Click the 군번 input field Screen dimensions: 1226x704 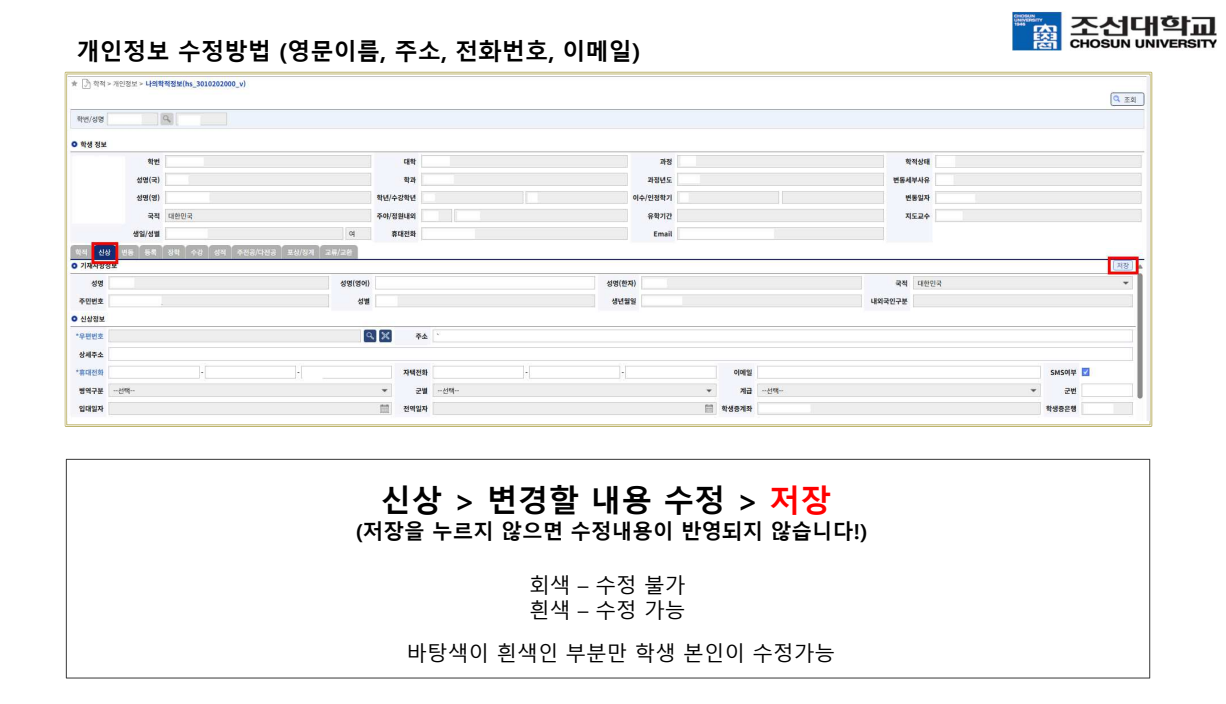pyautogui.click(x=1107, y=390)
